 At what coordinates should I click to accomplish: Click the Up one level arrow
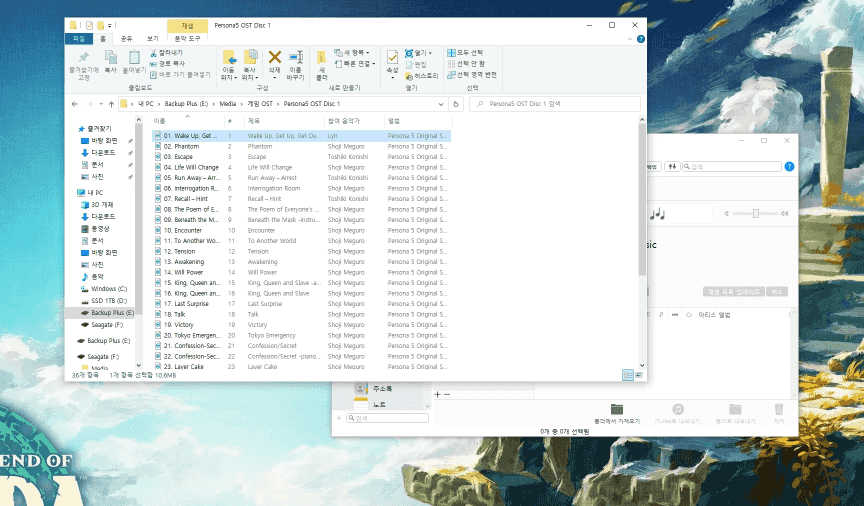point(111,104)
